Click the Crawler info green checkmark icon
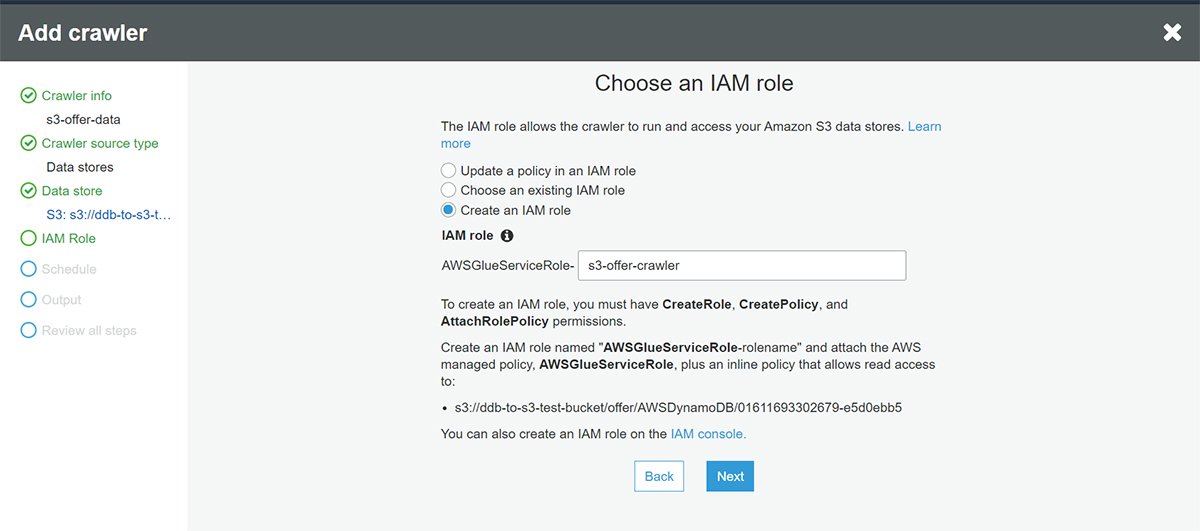Screen dimensions: 1200x531 tap(28, 96)
